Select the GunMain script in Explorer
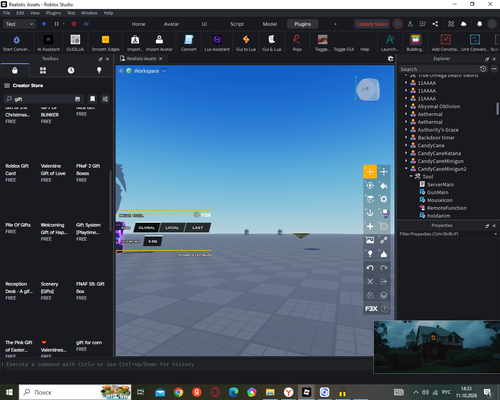The height and width of the screenshot is (400, 500). coord(437,192)
